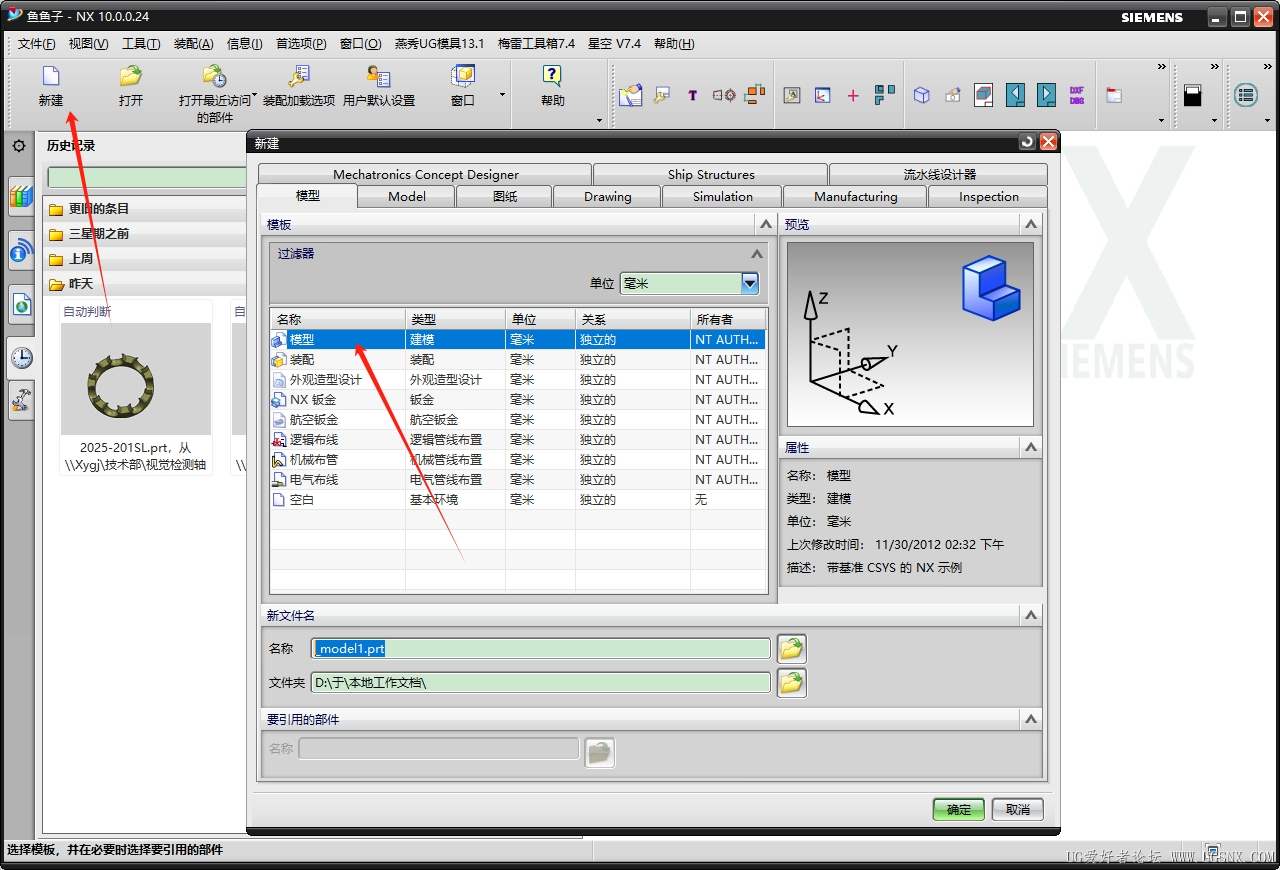Screen dimensions: 1280x870
Task: Click the right-pointing arrow sheet icon
Action: click(1046, 95)
